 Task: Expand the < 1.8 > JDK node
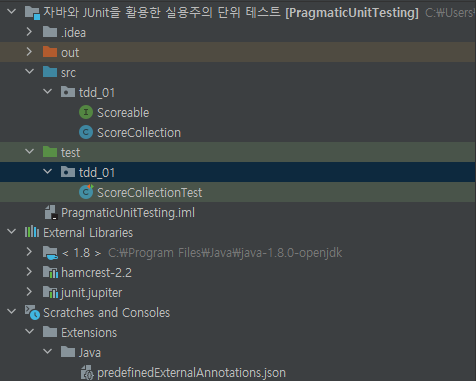click(29, 252)
